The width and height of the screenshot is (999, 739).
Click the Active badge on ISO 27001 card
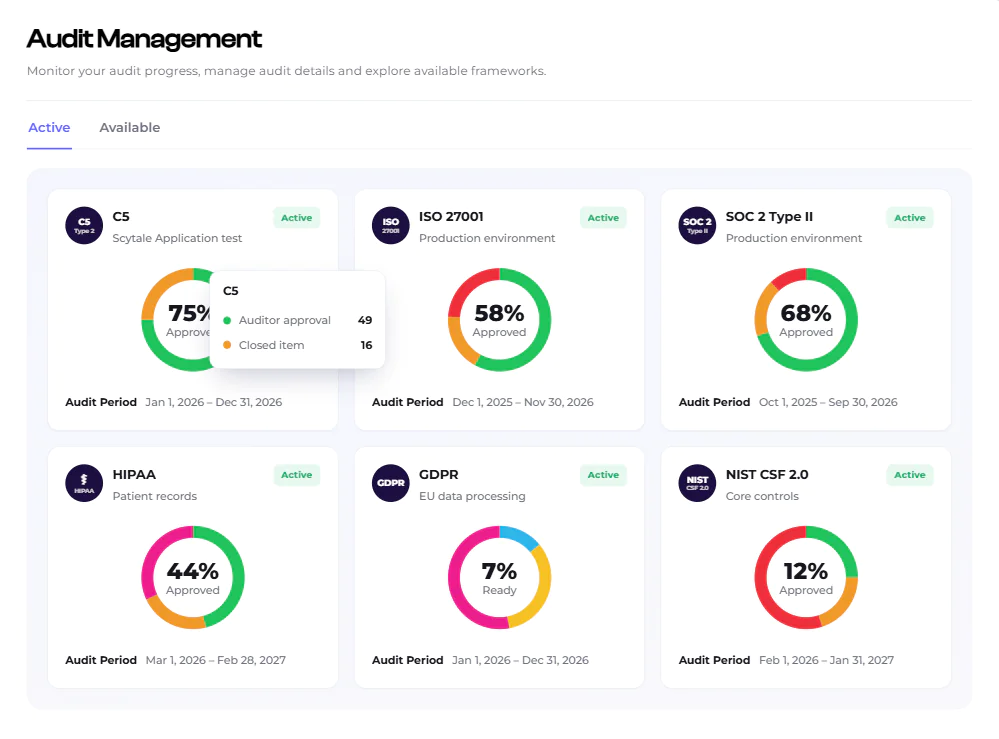pos(603,218)
